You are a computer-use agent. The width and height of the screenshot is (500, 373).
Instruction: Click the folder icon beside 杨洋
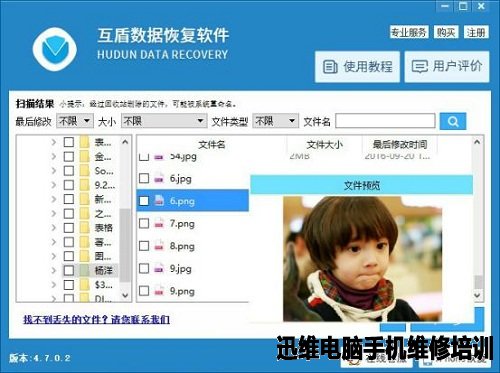tap(85, 270)
